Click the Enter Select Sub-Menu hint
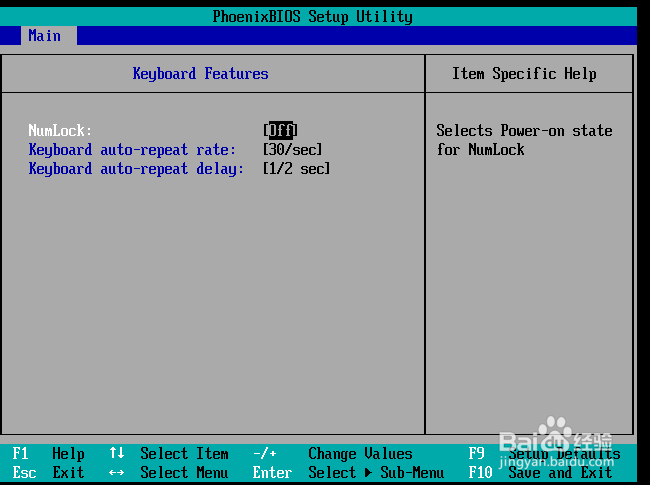Image resolution: width=650 pixels, height=485 pixels. (x=348, y=473)
